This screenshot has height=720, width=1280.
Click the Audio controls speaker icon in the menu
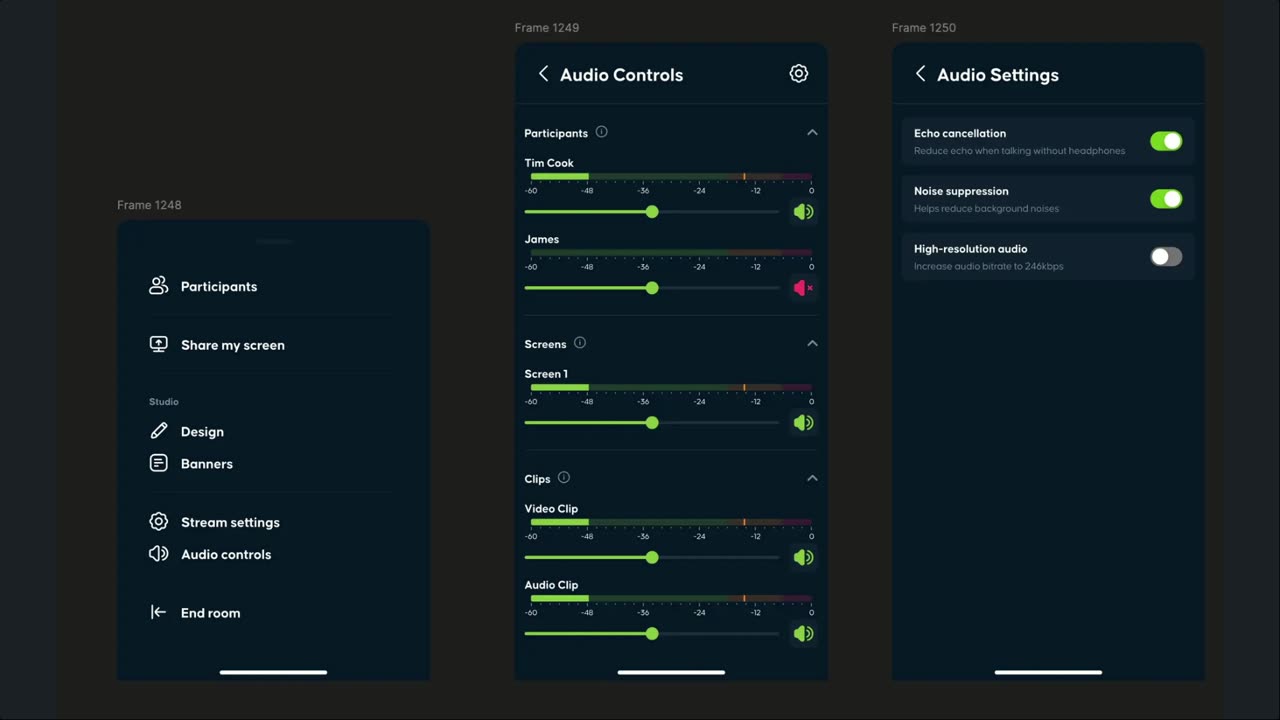point(158,554)
